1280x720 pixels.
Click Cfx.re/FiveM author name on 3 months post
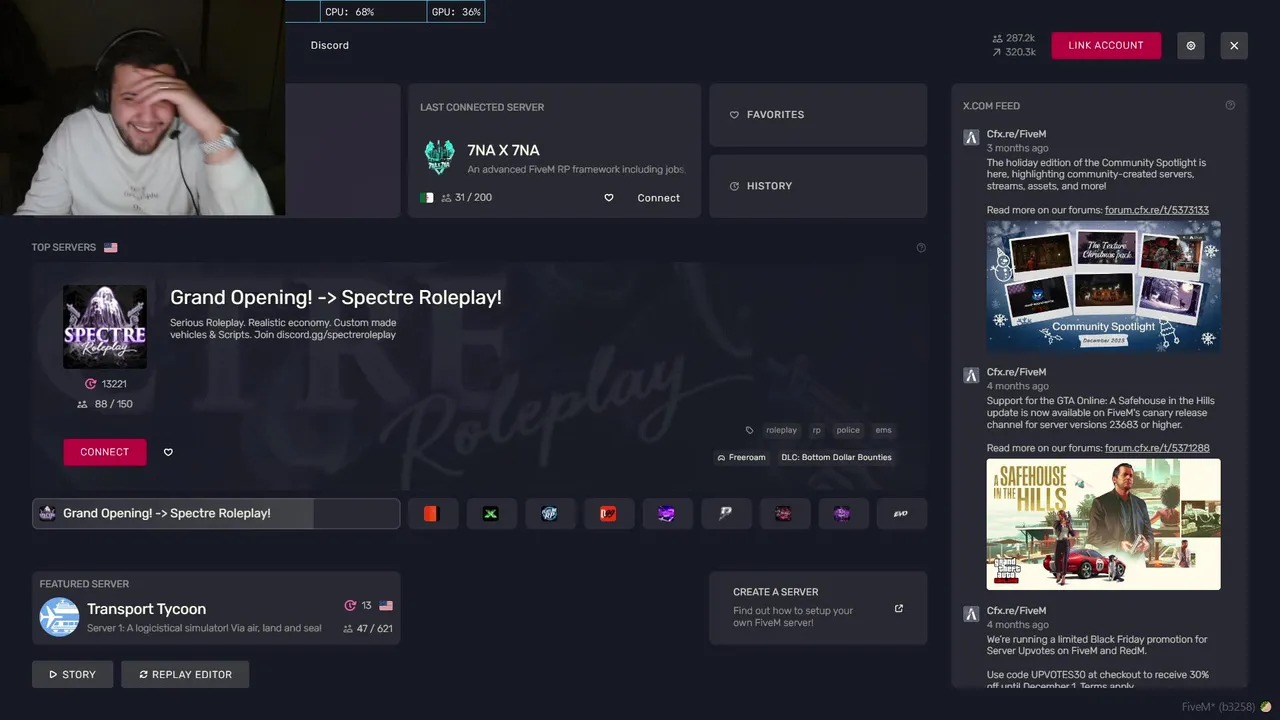[1016, 134]
